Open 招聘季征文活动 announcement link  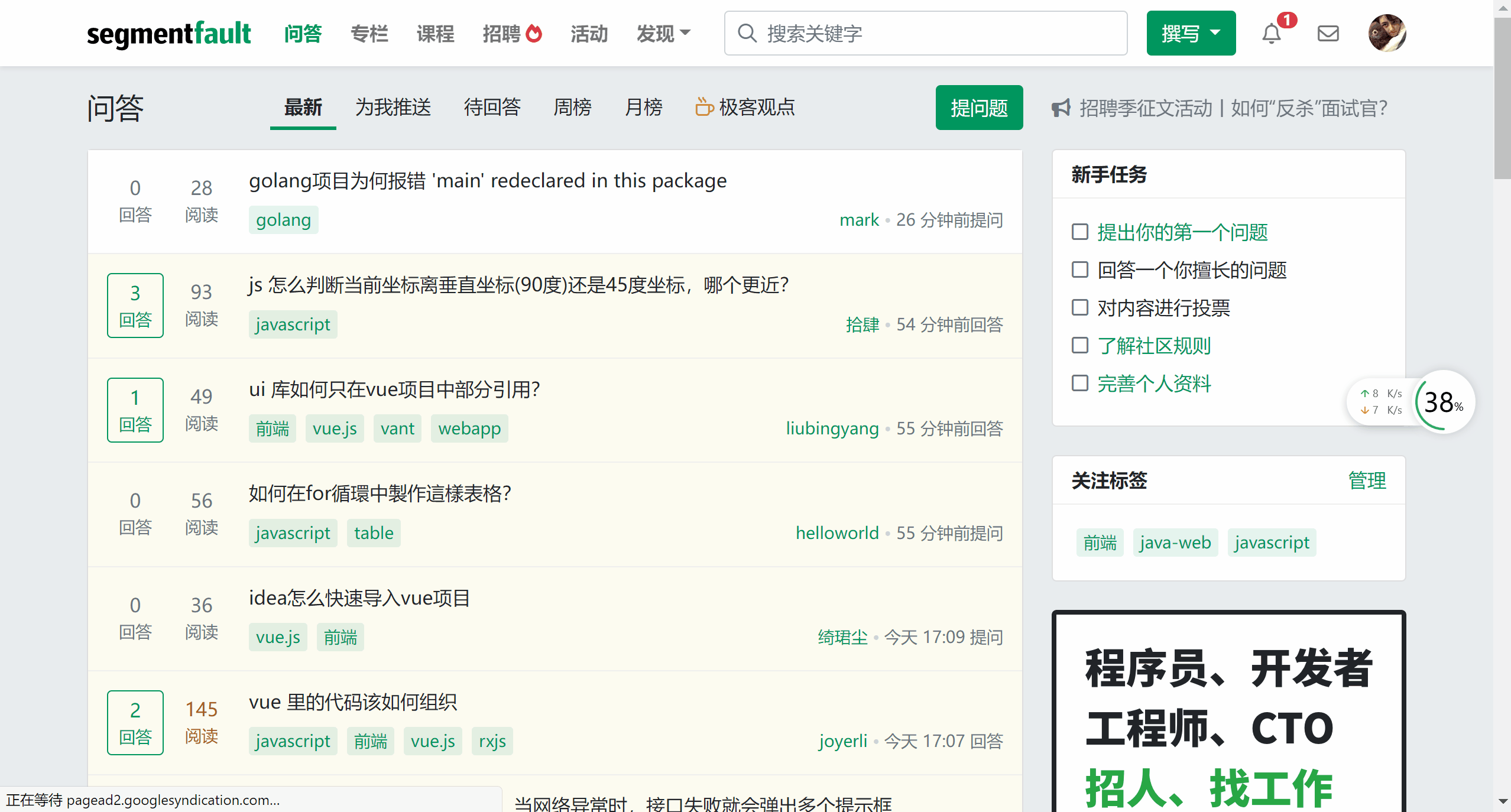(1233, 108)
